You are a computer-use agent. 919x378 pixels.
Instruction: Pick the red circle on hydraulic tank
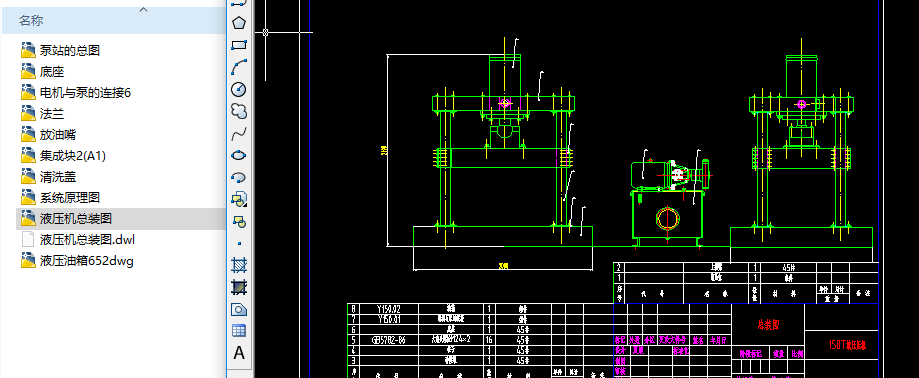click(667, 219)
